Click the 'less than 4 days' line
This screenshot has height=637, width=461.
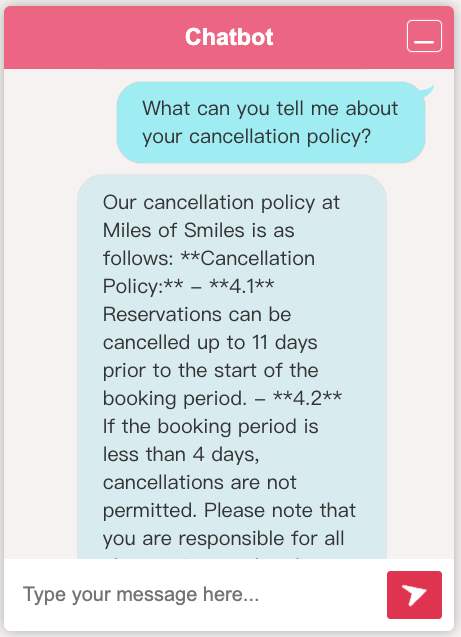(x=180, y=454)
